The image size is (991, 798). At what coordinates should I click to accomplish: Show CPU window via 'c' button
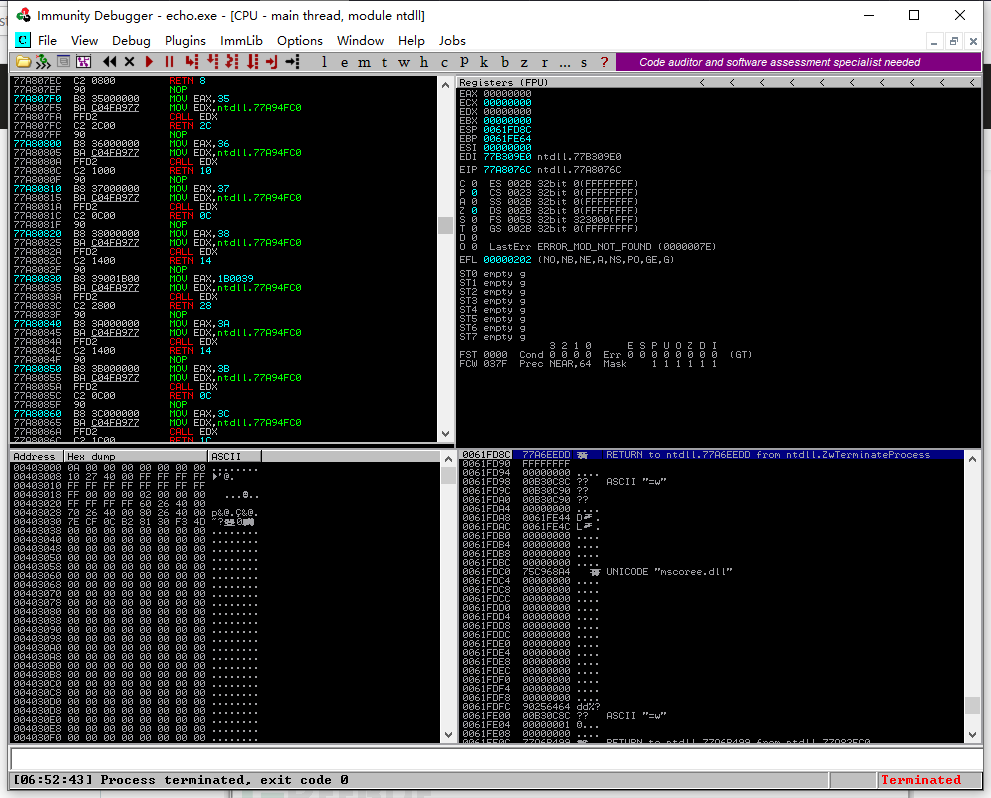click(444, 62)
